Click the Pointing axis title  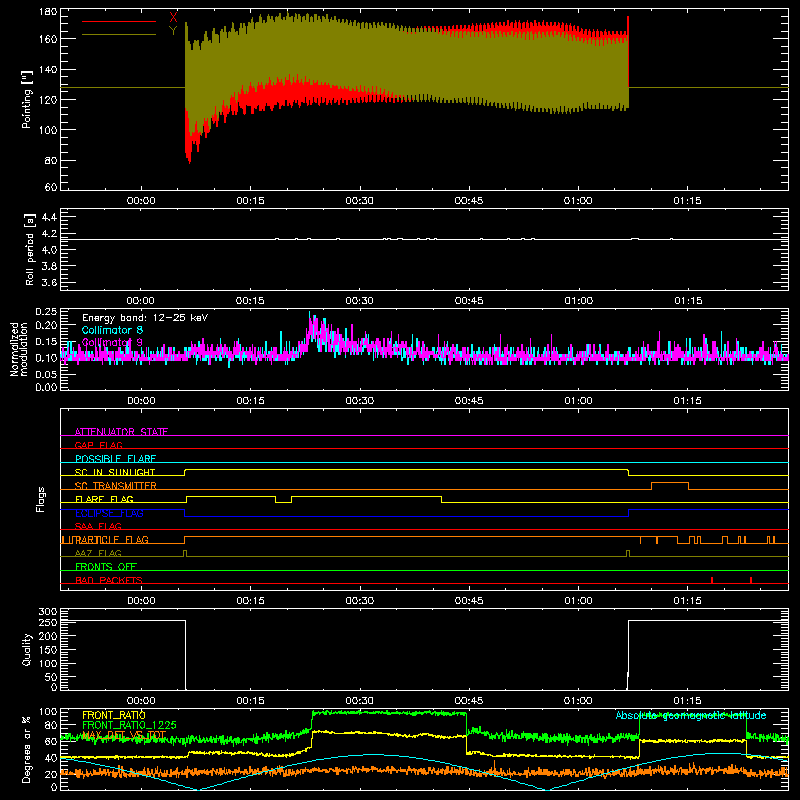(27, 99)
